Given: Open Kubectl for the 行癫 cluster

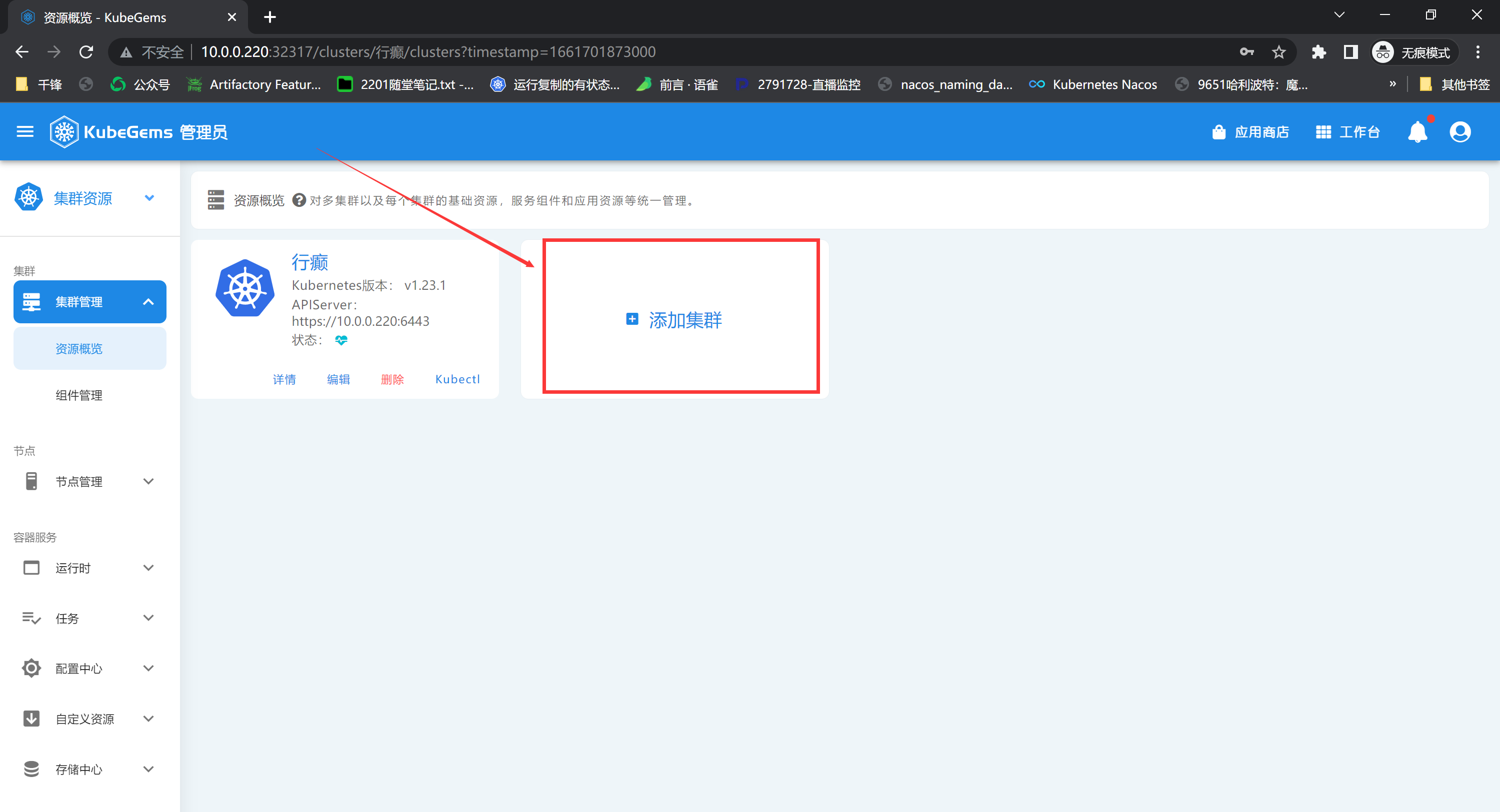Looking at the screenshot, I should click(x=457, y=379).
